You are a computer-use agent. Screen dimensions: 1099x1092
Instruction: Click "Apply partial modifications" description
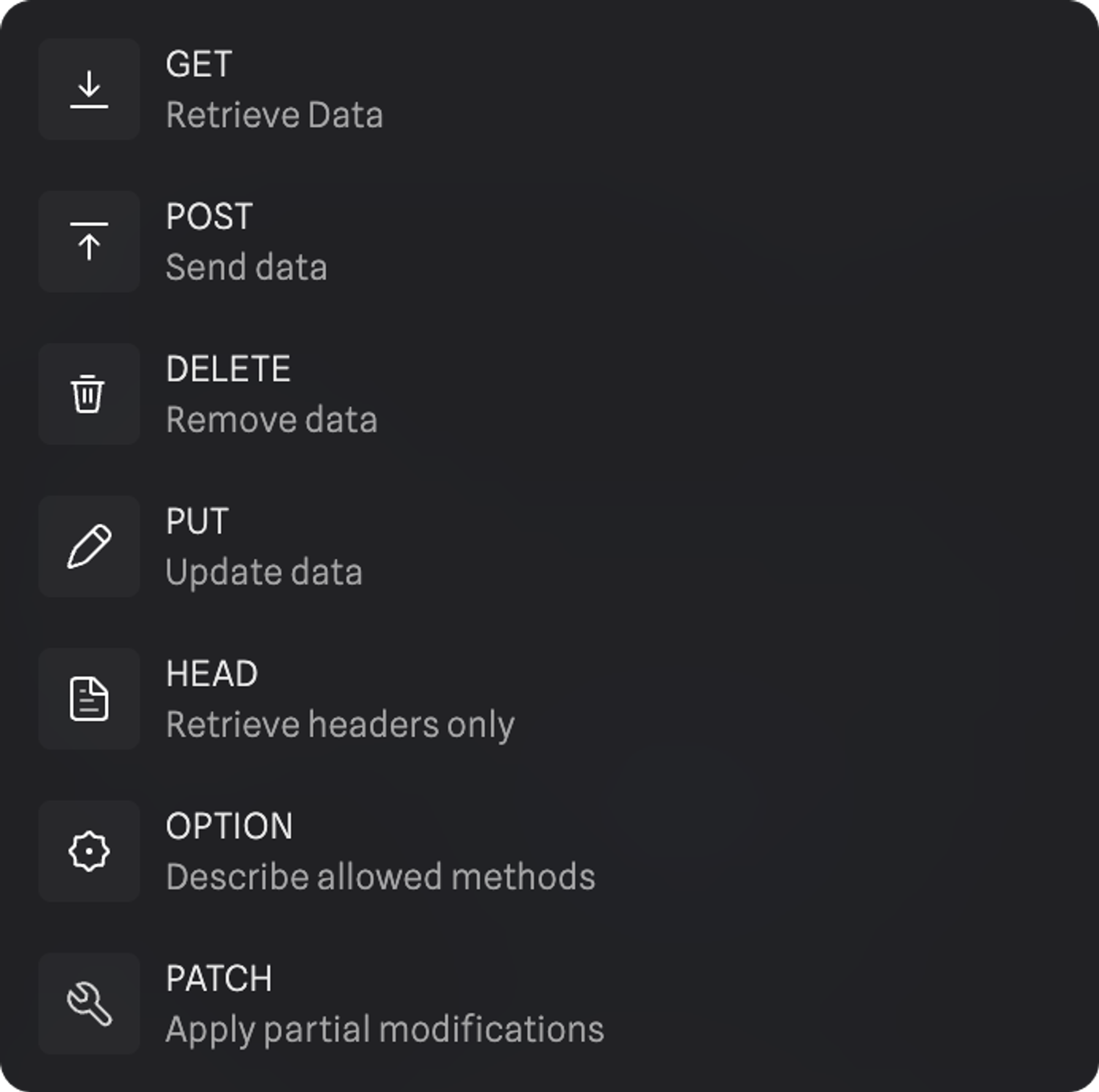tap(385, 1029)
